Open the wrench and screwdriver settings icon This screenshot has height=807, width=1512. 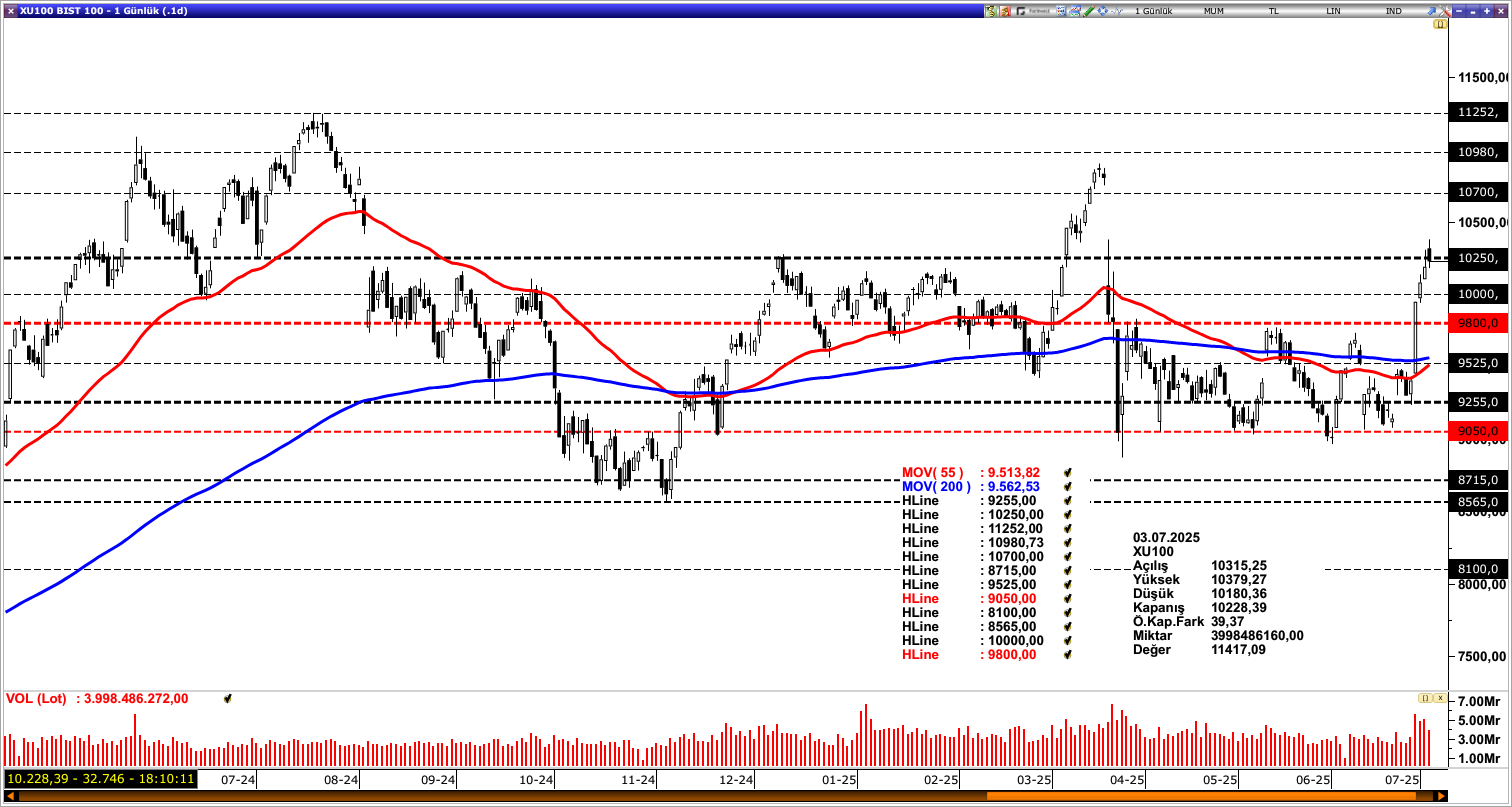pyautogui.click(x=1445, y=11)
